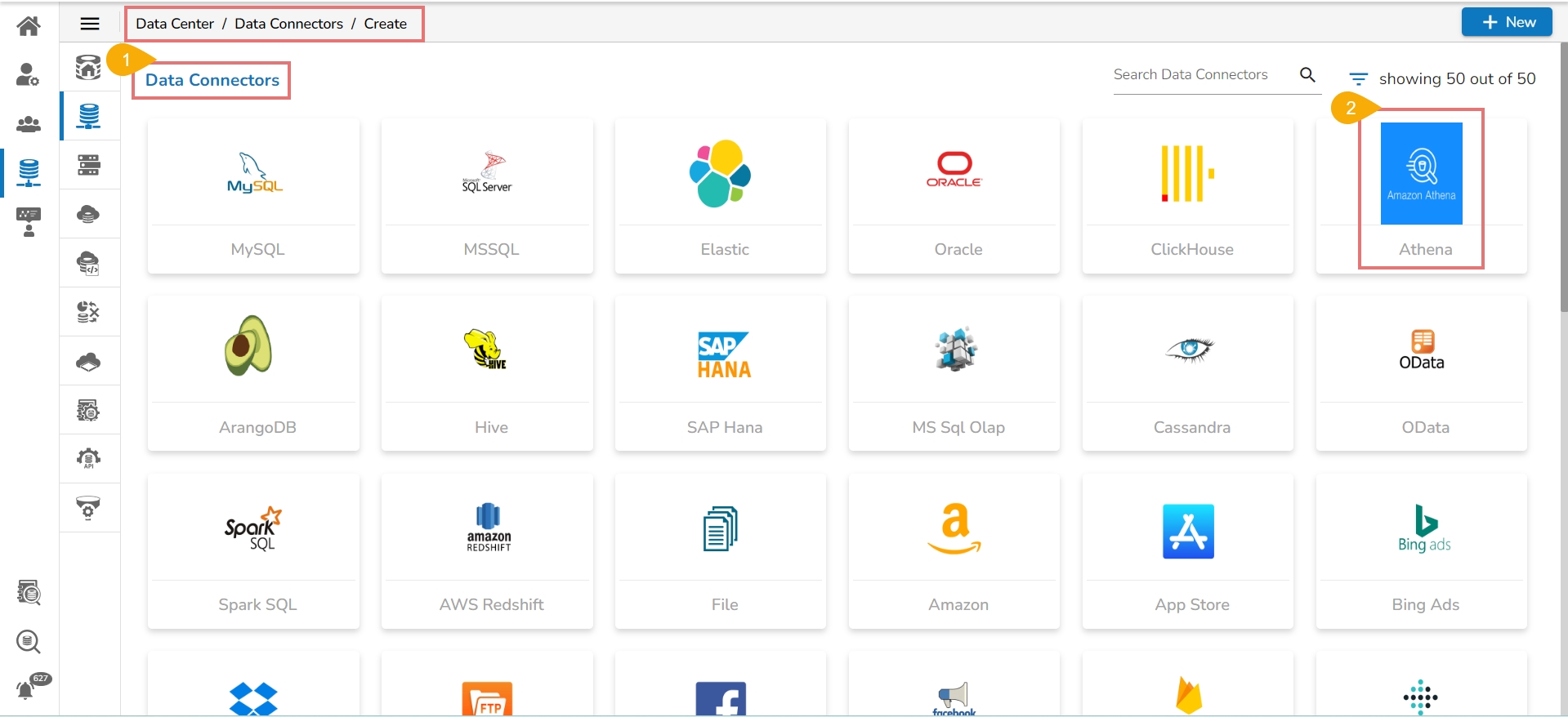The height and width of the screenshot is (717, 1568).
Task: Pick the Hive connector
Action: 487,373
